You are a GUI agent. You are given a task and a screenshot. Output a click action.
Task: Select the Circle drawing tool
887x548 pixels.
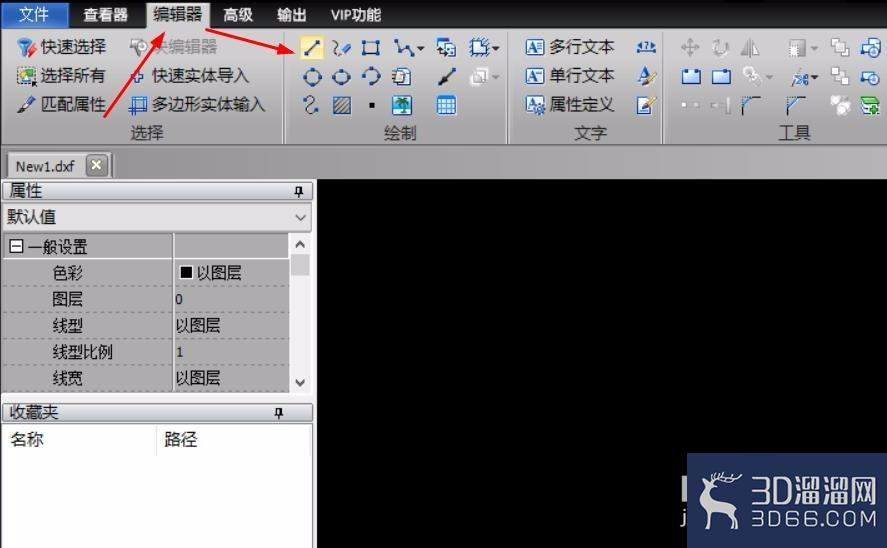[312, 76]
